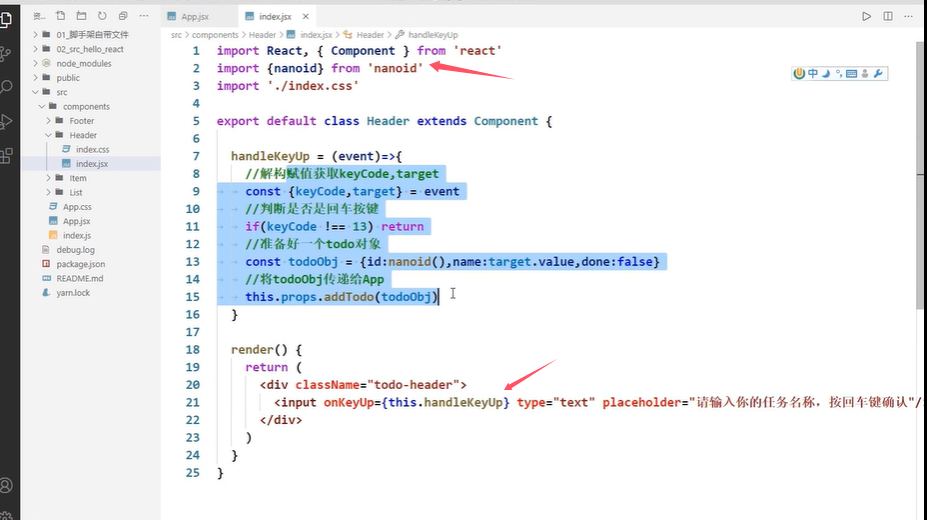Image resolution: width=927 pixels, height=520 pixels.
Task: Split the editor to the right
Action: 888,17
